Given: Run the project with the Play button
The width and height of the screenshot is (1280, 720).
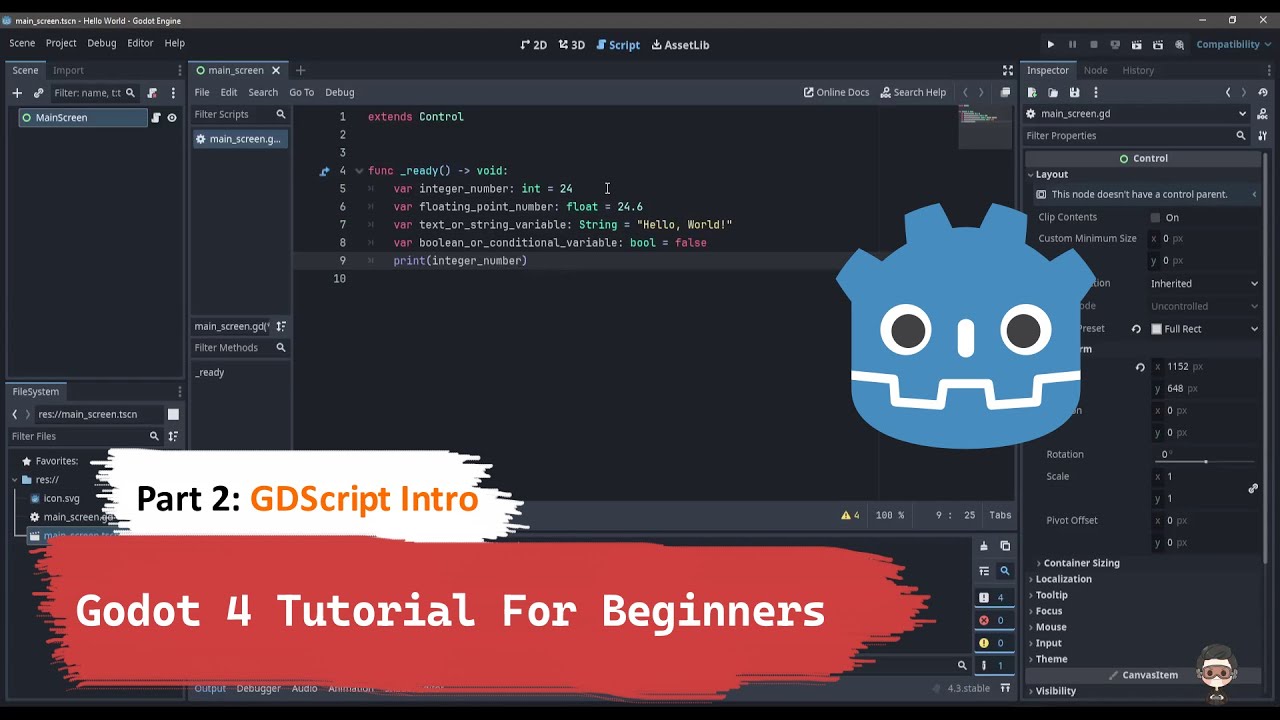Looking at the screenshot, I should pyautogui.click(x=1050, y=44).
